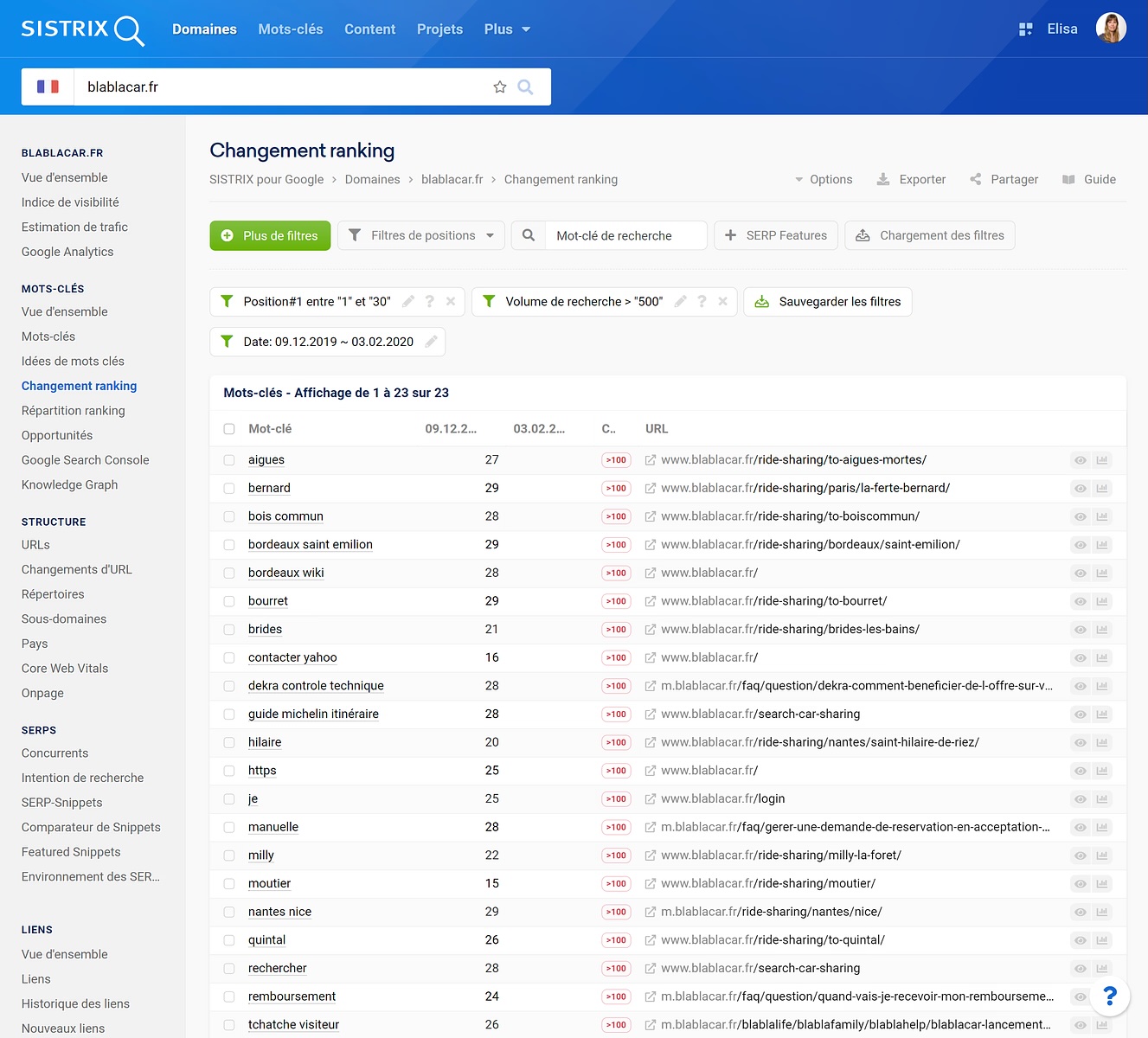This screenshot has height=1038, width=1148.
Task: Open external link for je URL
Action: click(651, 799)
